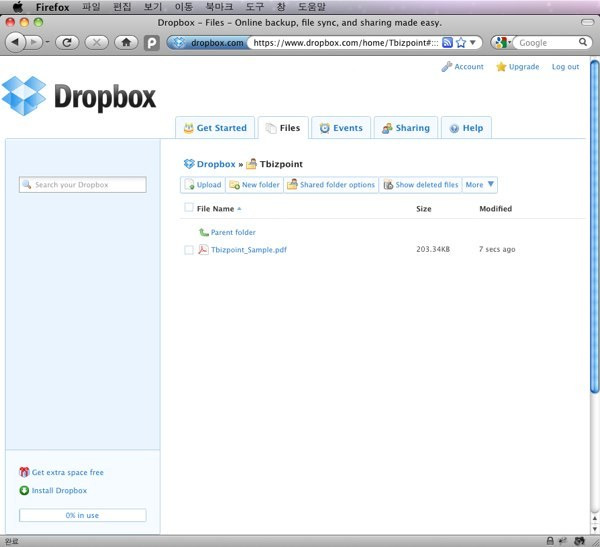The width and height of the screenshot is (600, 547).
Task: Click the forward arrow navigation button
Action: pyautogui.click(x=34, y=42)
